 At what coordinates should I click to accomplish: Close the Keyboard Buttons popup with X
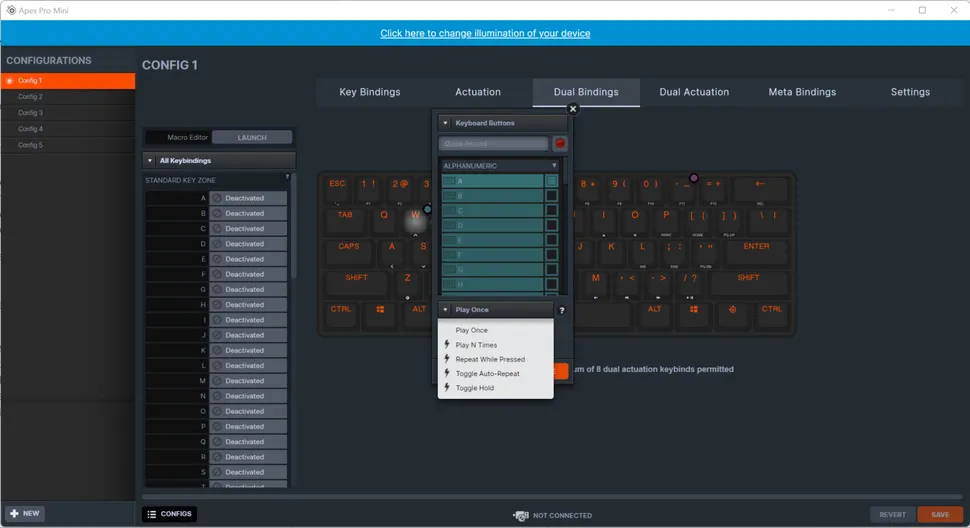pyautogui.click(x=573, y=109)
